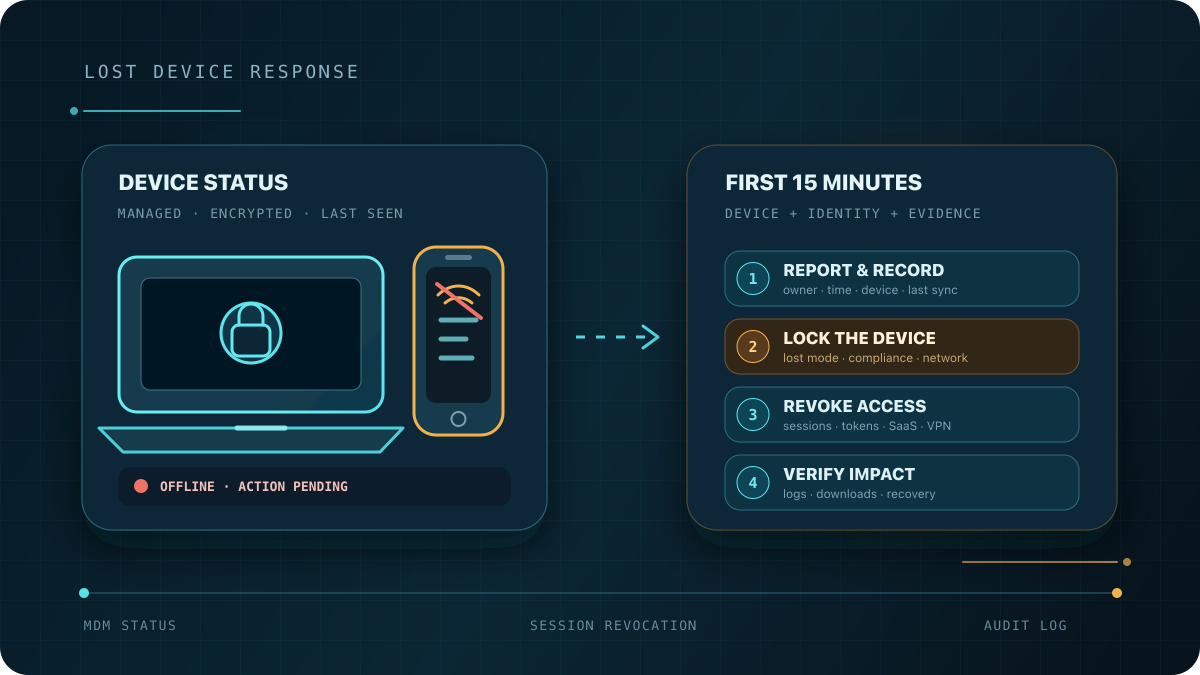Select step number 1 circle badge
Viewport: 1200px width, 675px height.
click(x=753, y=278)
